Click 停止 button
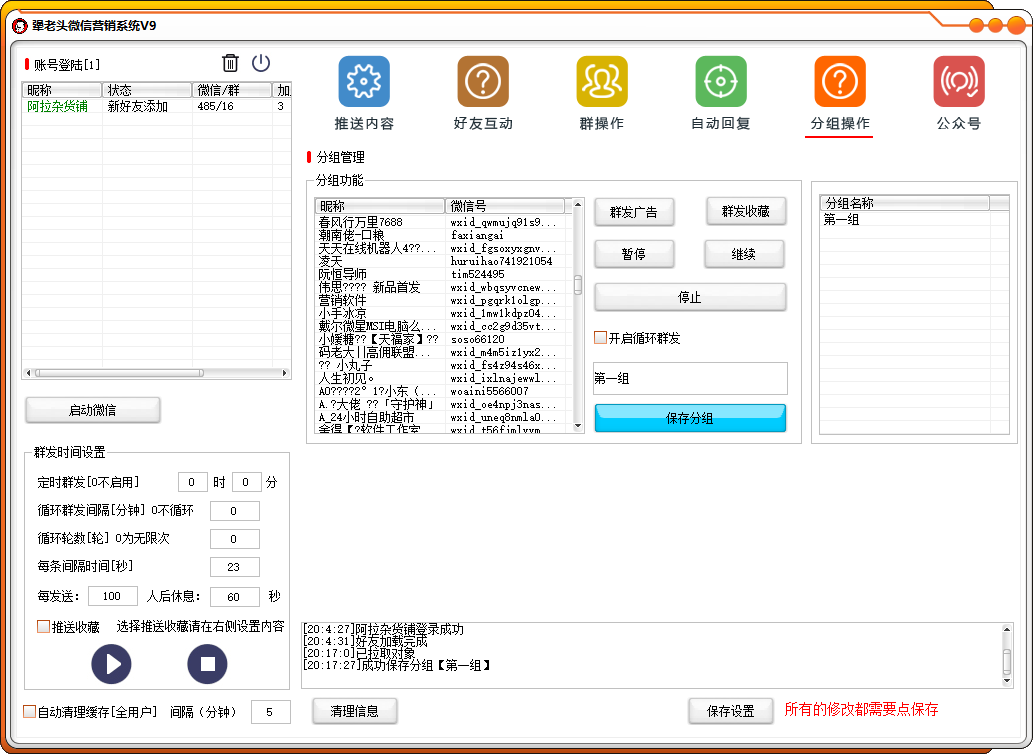The image size is (1033, 754). coord(690,297)
